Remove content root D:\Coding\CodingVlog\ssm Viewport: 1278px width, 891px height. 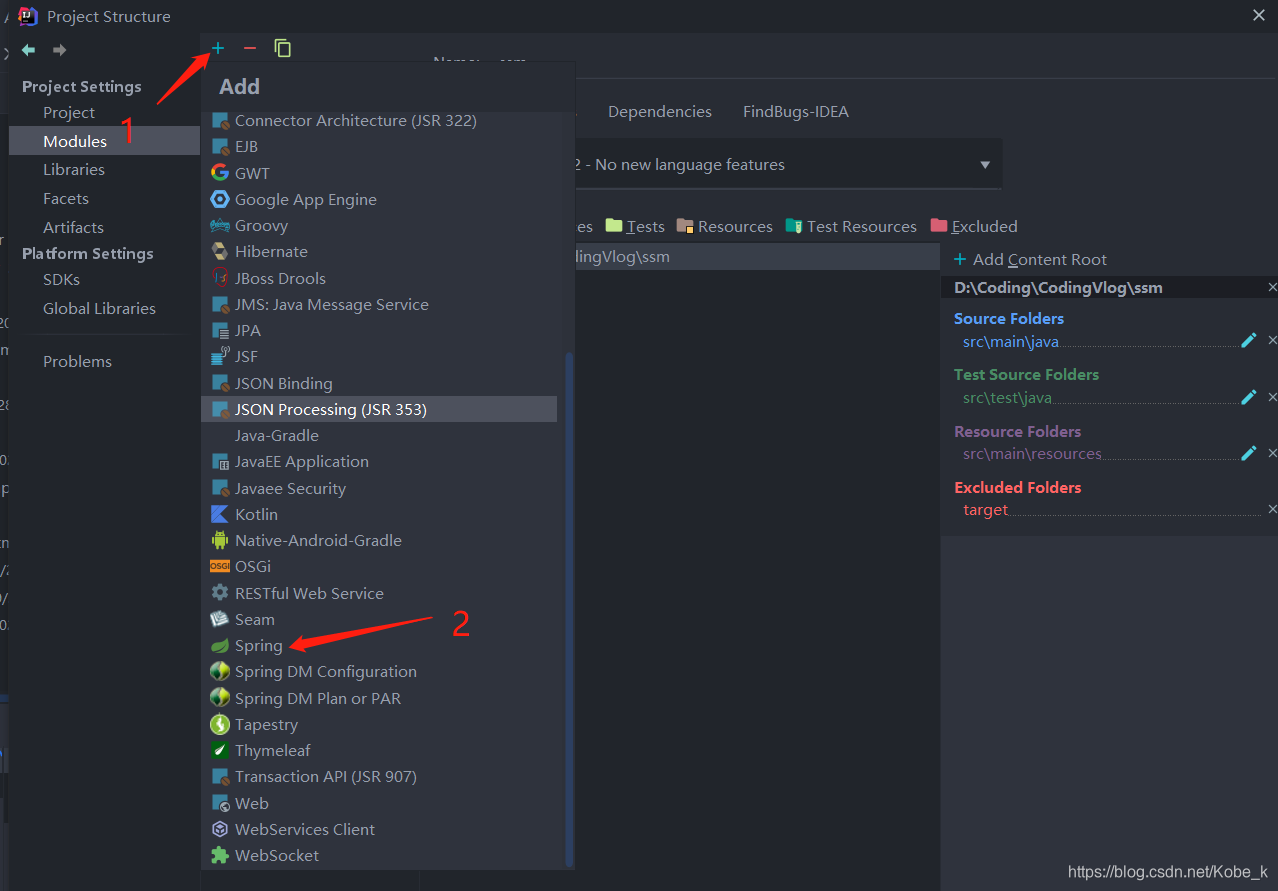click(x=1272, y=287)
